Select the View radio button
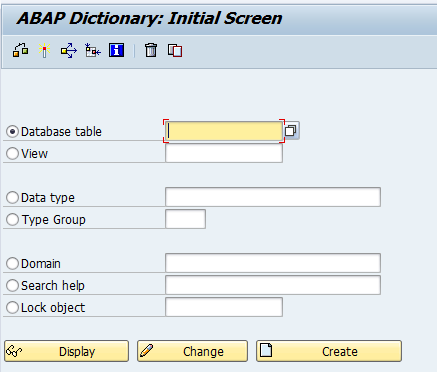 pyautogui.click(x=12, y=154)
